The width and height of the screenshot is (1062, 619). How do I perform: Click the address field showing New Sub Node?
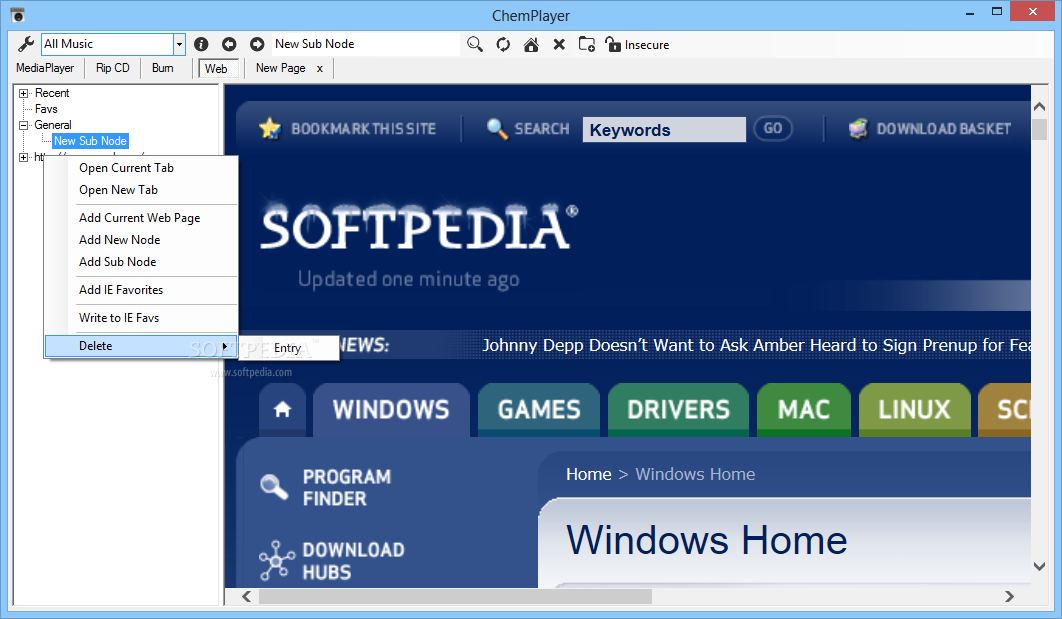click(366, 44)
